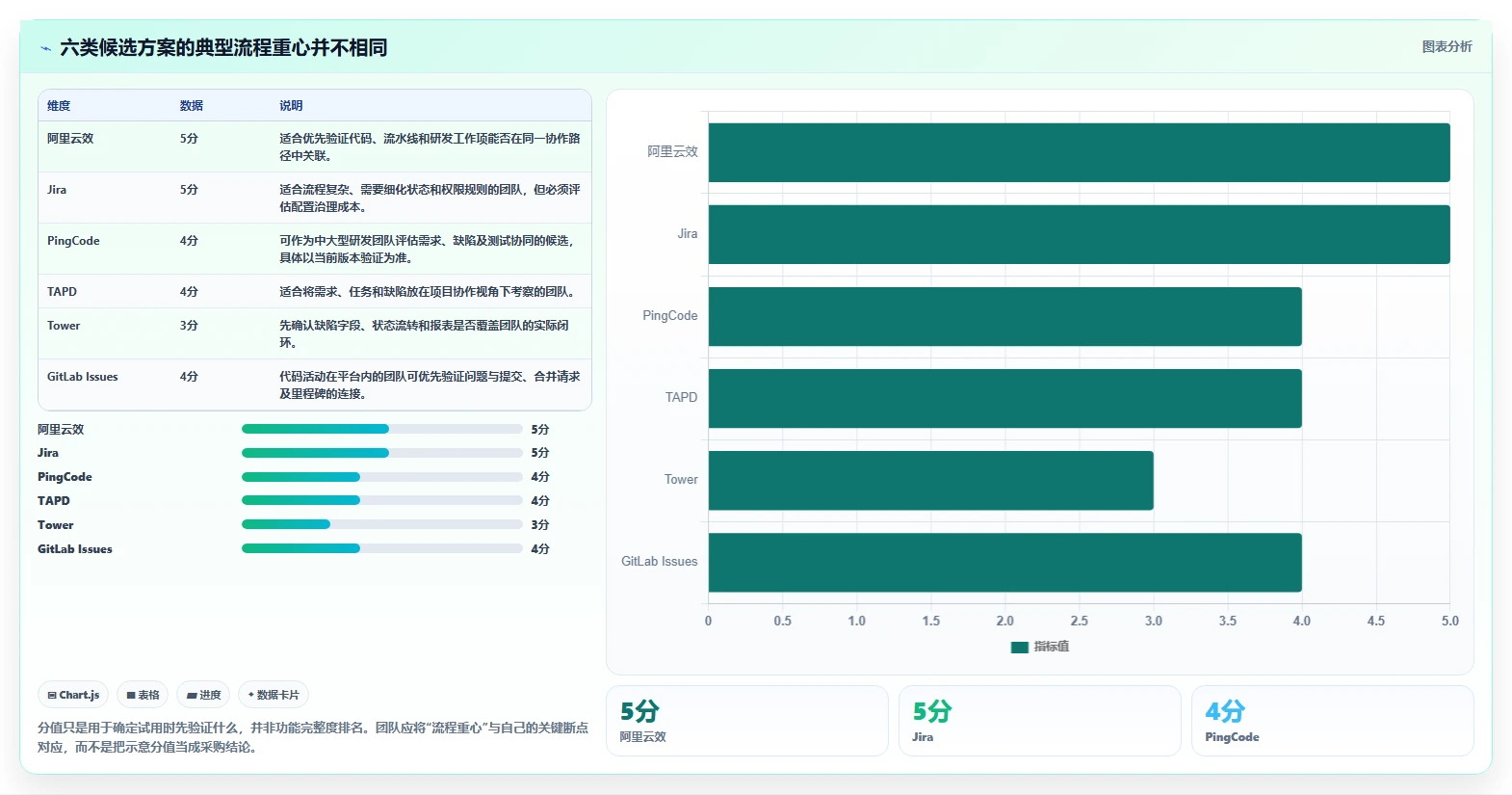Screen dimensions: 1512x795
Task: Click the Jira description starting 适合流程复杂
Action: tap(430, 199)
